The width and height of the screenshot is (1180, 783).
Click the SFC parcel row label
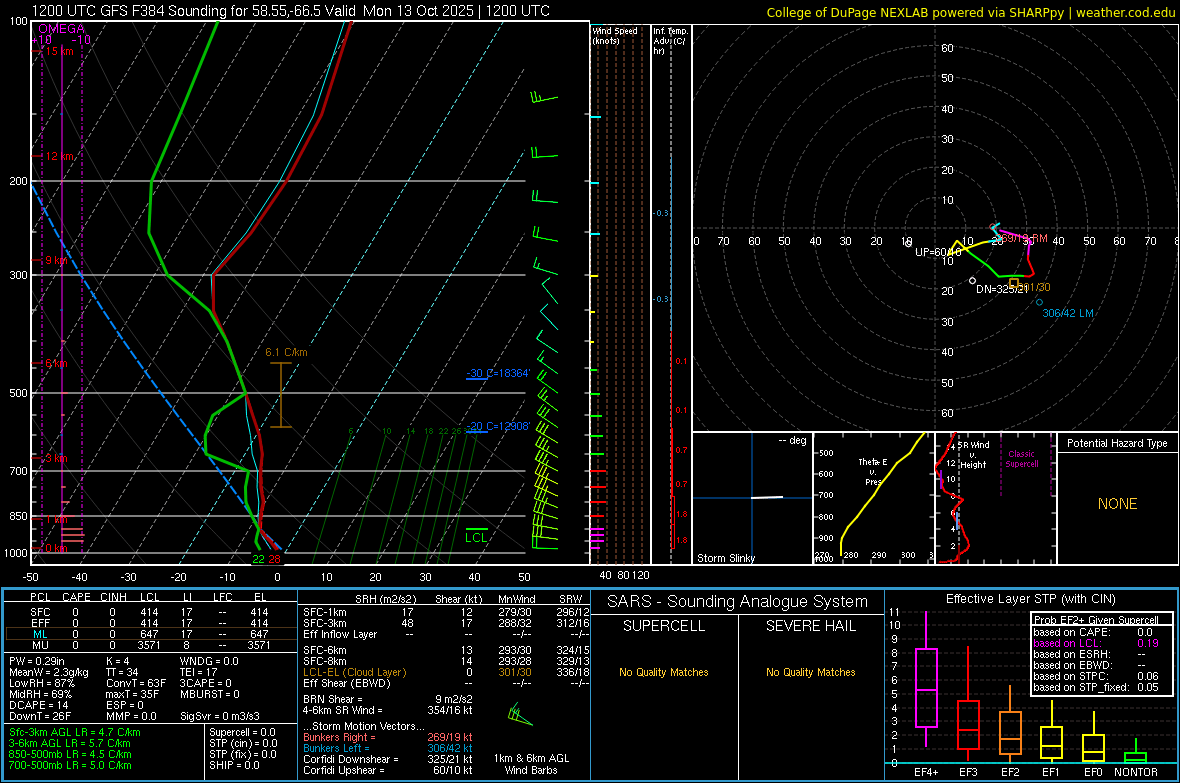[40, 612]
